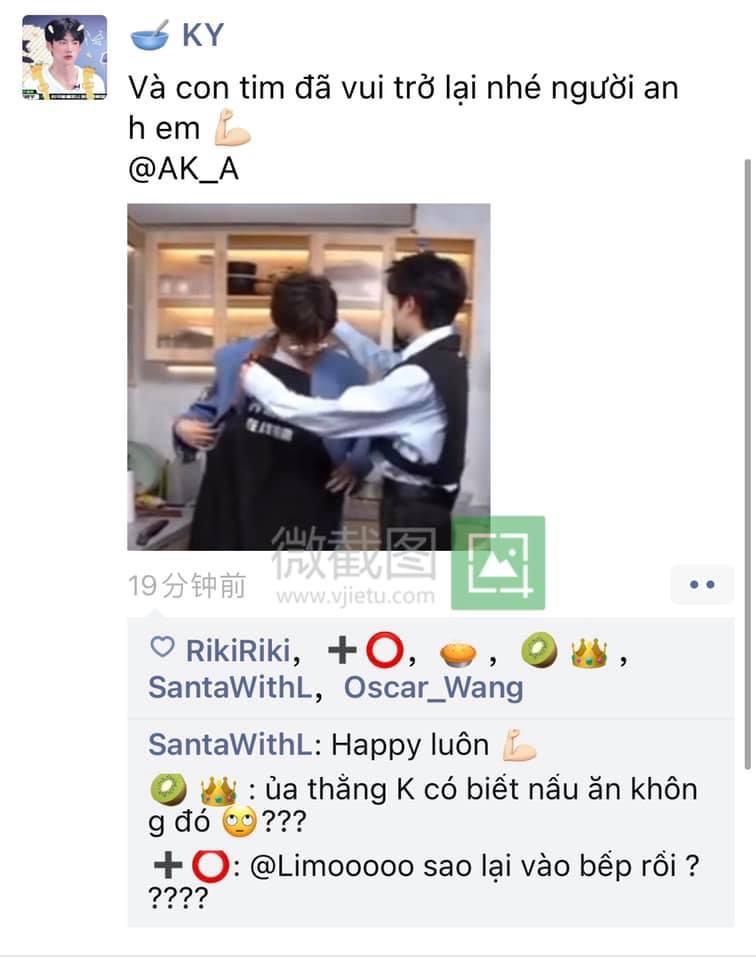
Task: Open RikiRiki's profile from likes
Action: coord(238,650)
